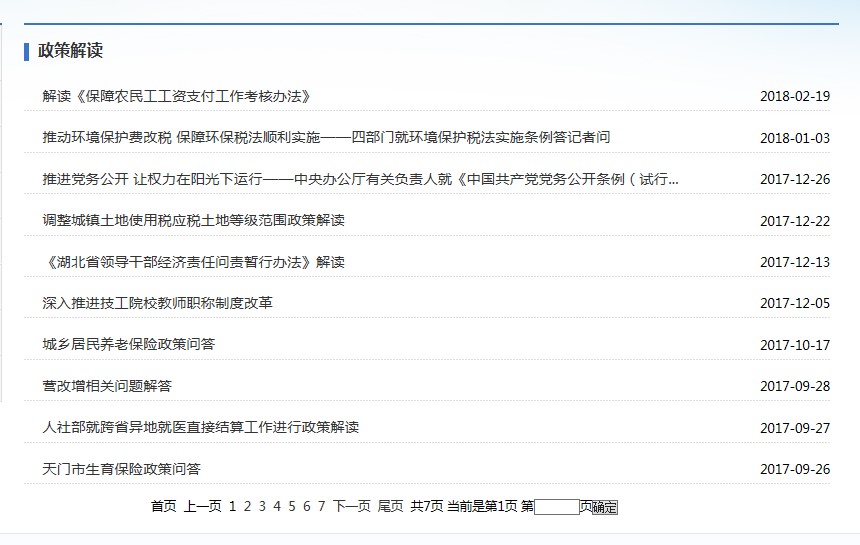This screenshot has width=860, height=545.
Task: Open 城乡居民养老保险政策问答 article
Action: pyautogui.click(x=129, y=344)
